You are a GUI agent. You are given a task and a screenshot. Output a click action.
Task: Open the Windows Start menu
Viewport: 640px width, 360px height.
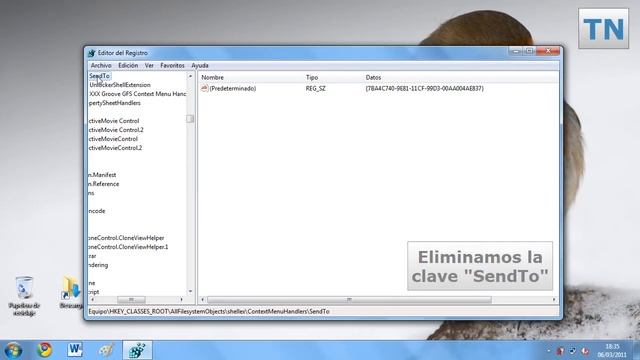point(13,350)
